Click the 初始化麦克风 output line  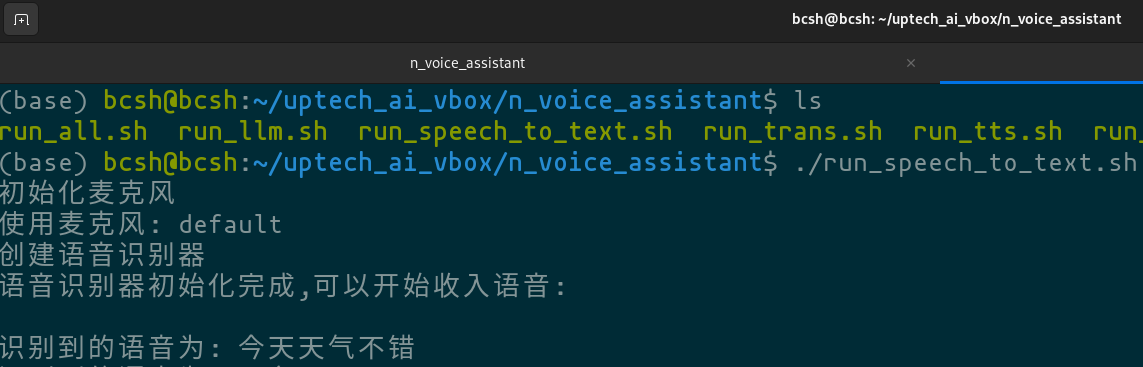tap(88, 193)
